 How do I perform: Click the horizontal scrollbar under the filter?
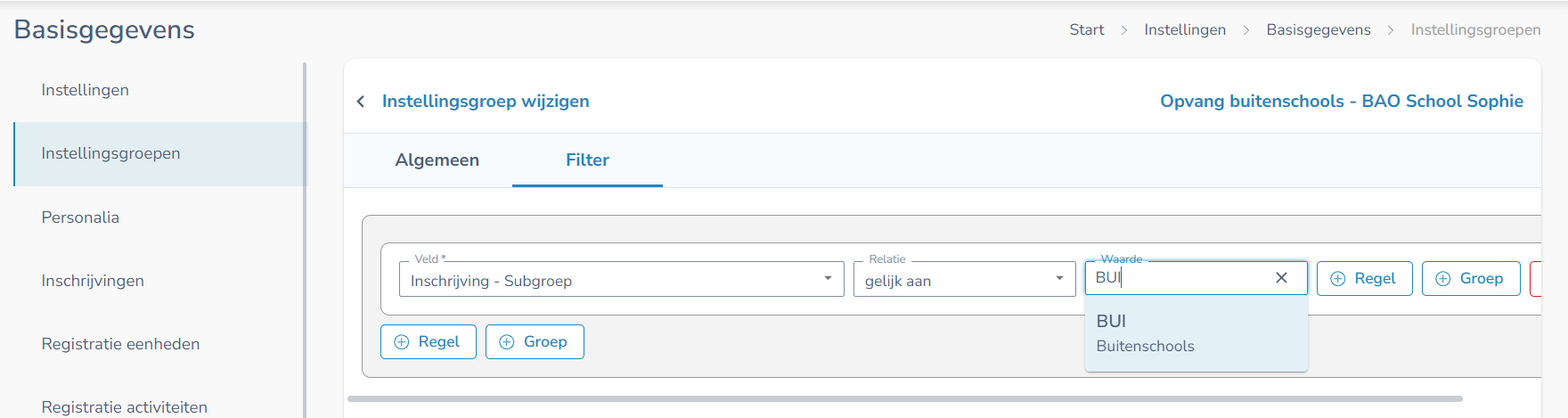point(905,398)
